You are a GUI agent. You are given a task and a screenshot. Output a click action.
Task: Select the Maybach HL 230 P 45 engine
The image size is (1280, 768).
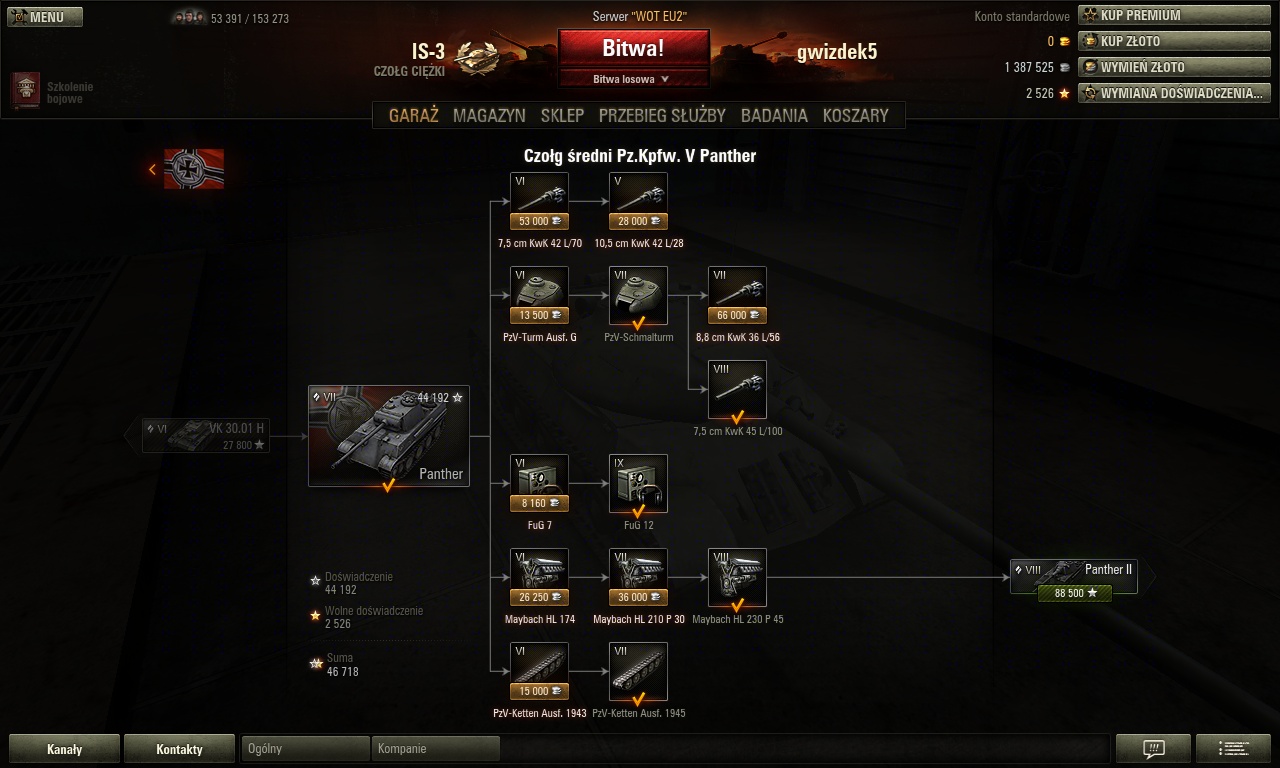[x=737, y=578]
